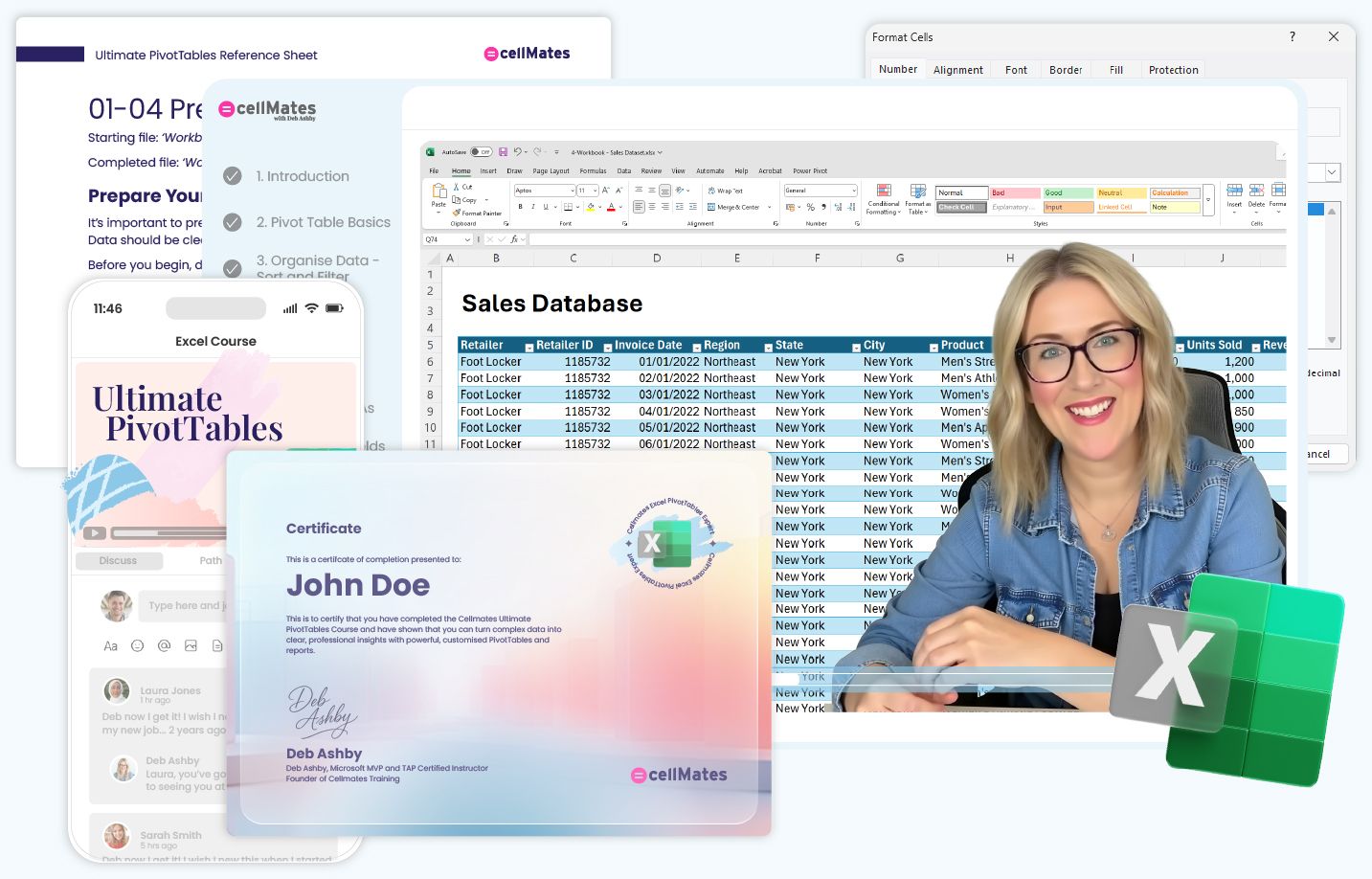The image size is (1372, 879).
Task: Open the Region column filter dropdown
Action: [x=768, y=347]
